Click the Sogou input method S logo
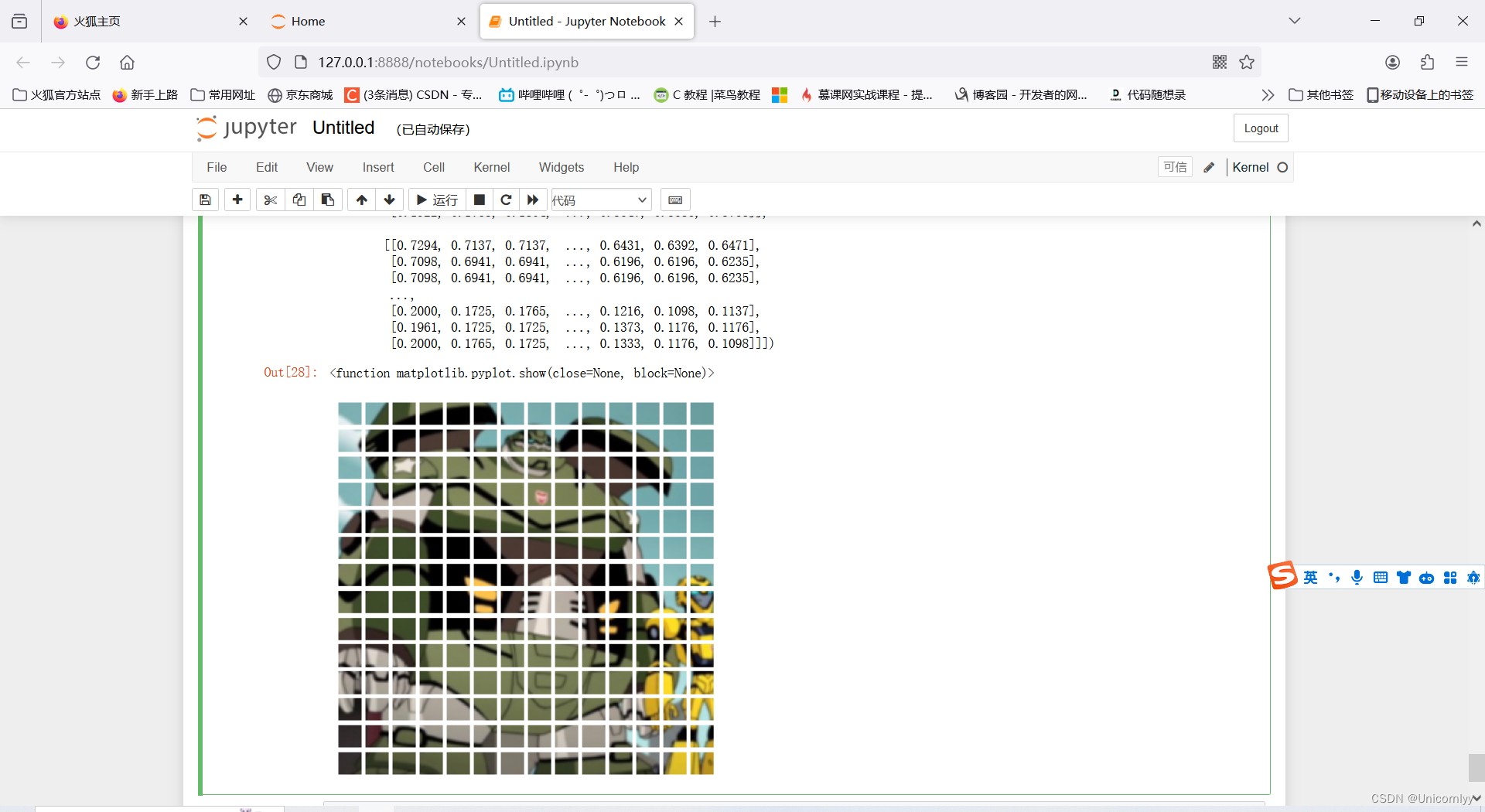Viewport: 1485px width, 812px height. 1282,575
